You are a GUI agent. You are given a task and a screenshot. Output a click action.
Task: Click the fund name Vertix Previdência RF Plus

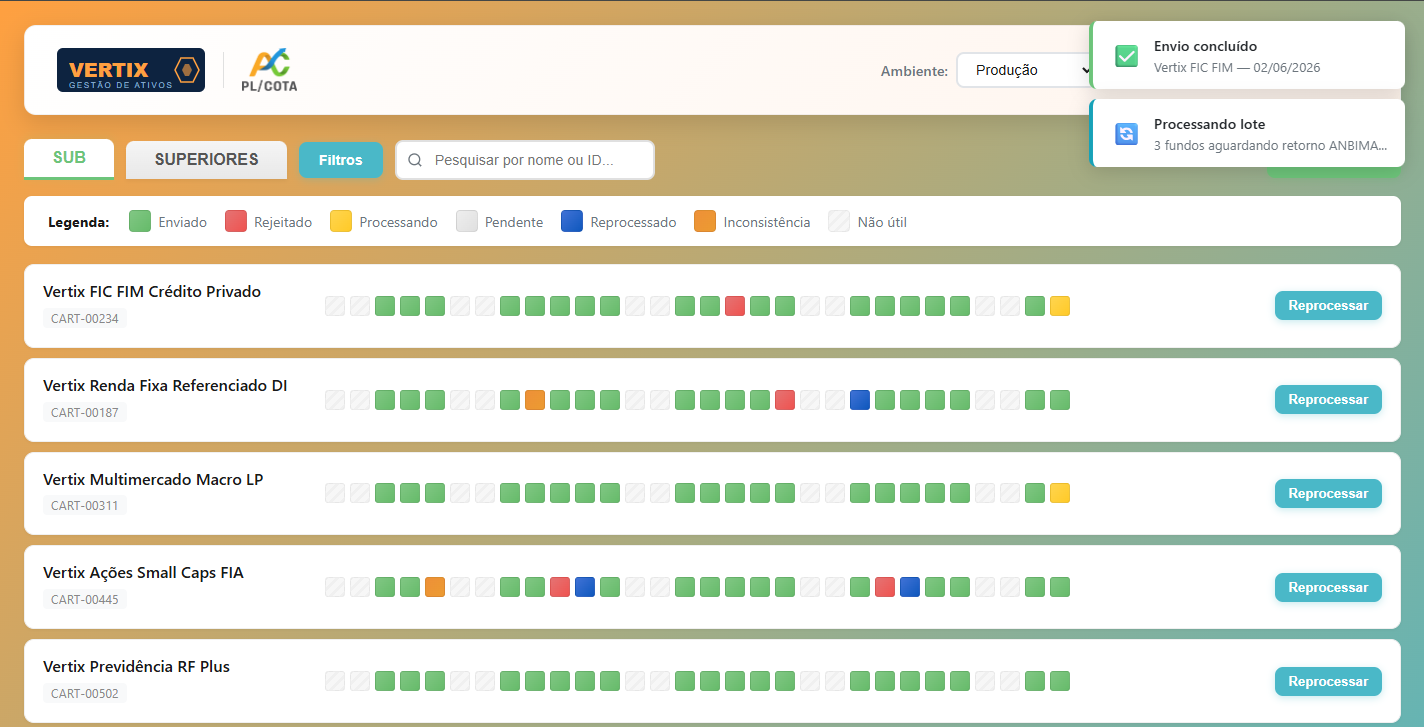[x=136, y=667]
